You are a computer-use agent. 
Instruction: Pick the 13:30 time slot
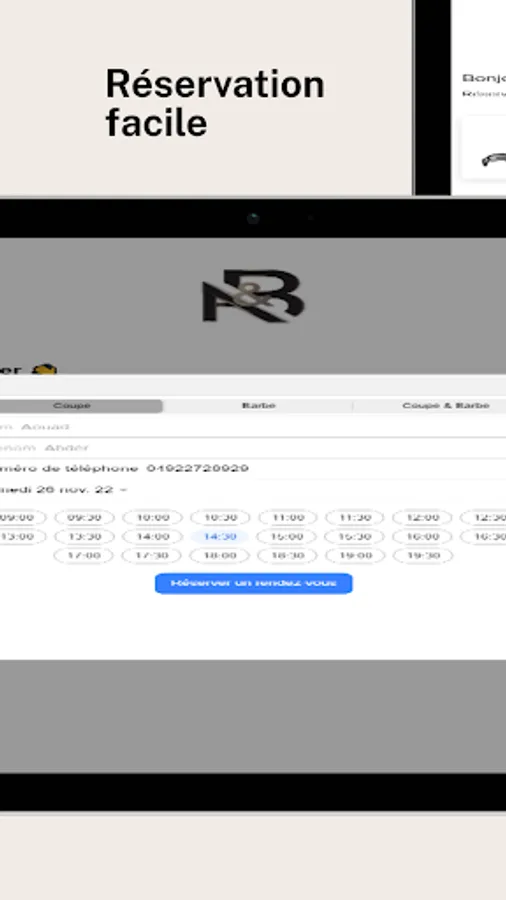(x=84, y=537)
